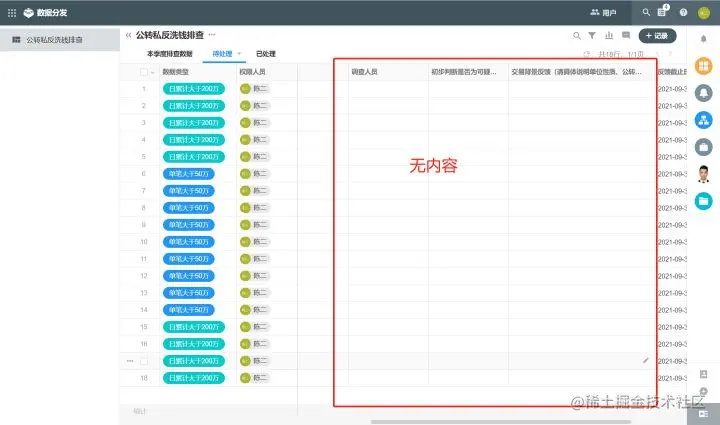Viewport: 720px width, 425px height.
Task: Switch to the 本季度排查数据 tab
Action: (x=169, y=54)
